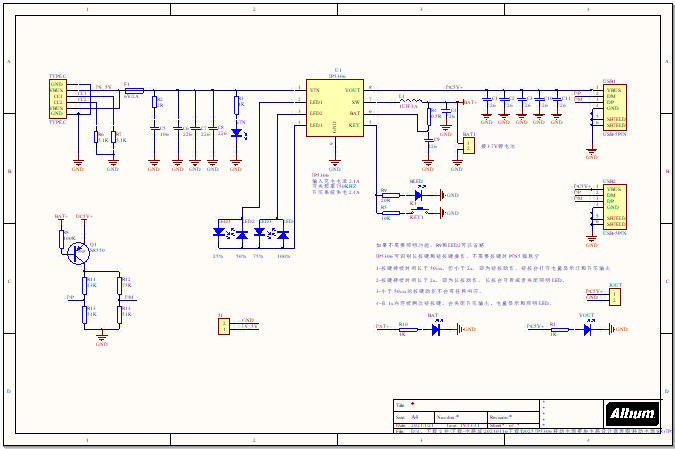Image resolution: width=675 pixels, height=449 pixels.
Task: Click resistor R4 near the BAT+ node
Action: tap(429, 117)
